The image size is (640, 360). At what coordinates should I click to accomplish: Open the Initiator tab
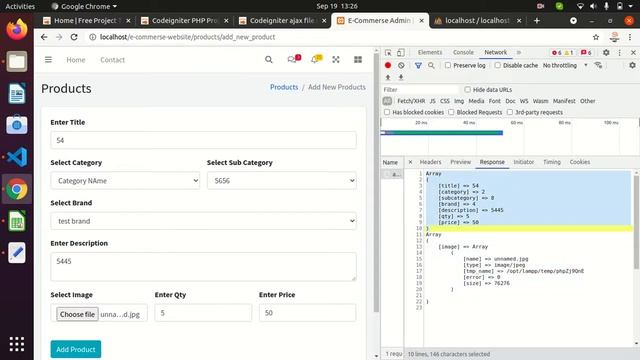[x=524, y=162]
